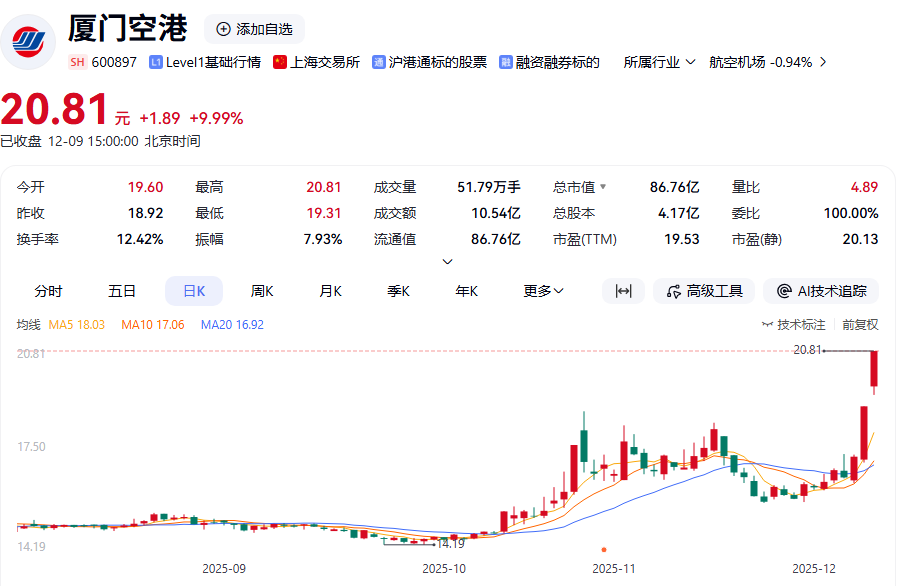Click the 沪港通标的股票 tag icon
This screenshot has width=902, height=586.
(379, 62)
